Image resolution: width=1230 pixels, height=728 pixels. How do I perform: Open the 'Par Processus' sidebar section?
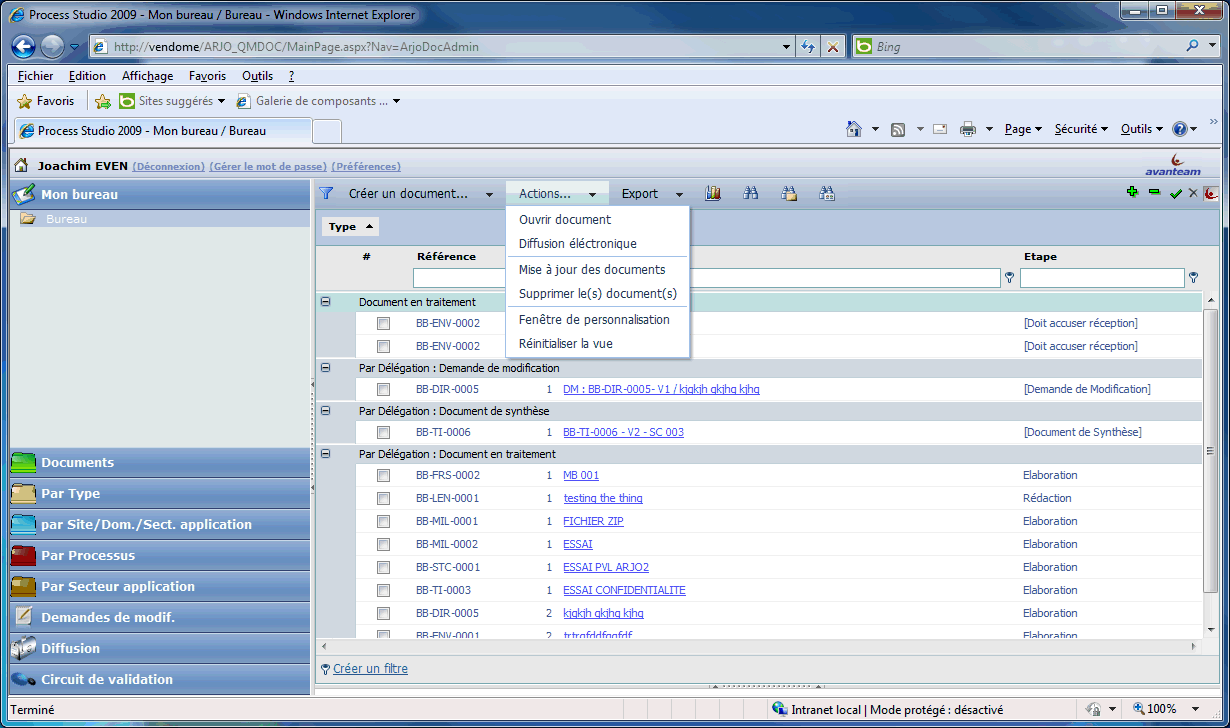(x=88, y=556)
